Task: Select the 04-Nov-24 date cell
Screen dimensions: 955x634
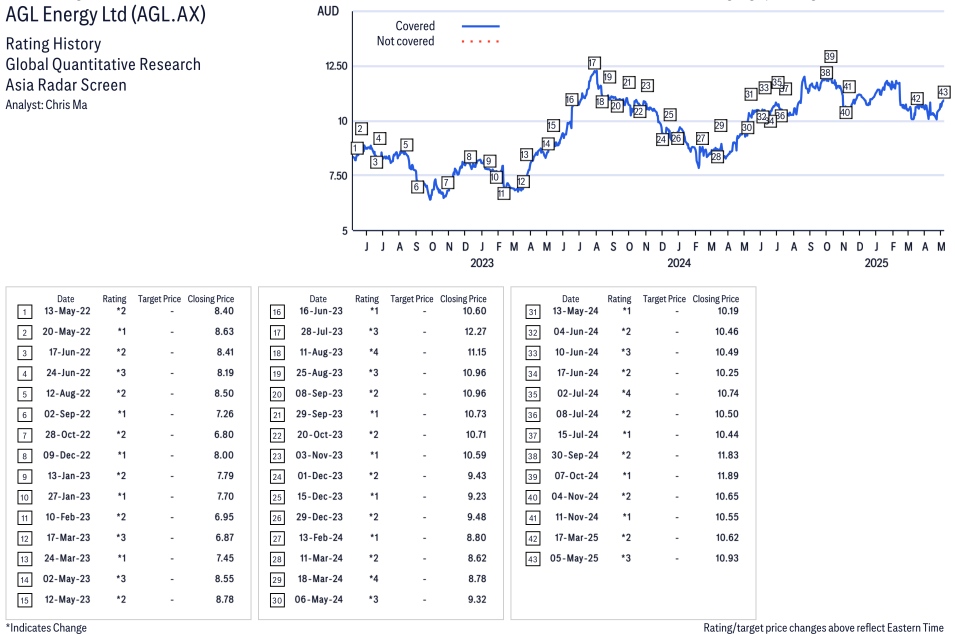Action: point(575,497)
